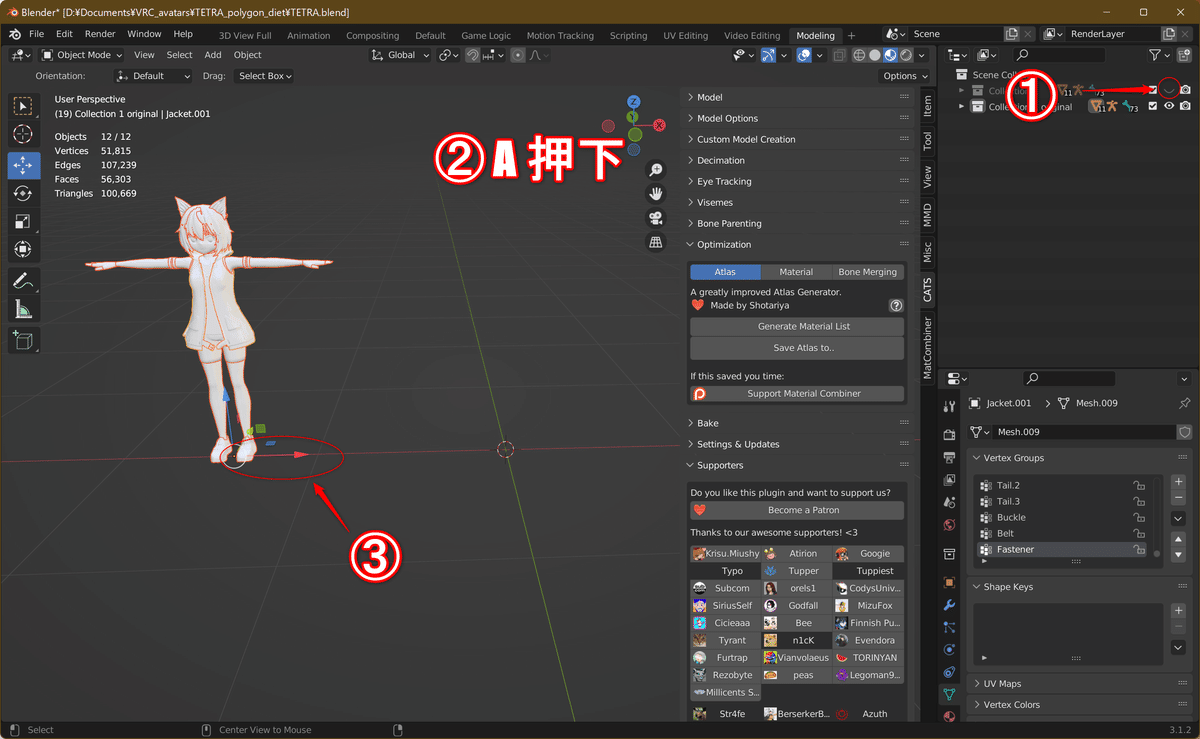Select the Measure tool
The width and height of the screenshot is (1200, 739).
tap(24, 309)
